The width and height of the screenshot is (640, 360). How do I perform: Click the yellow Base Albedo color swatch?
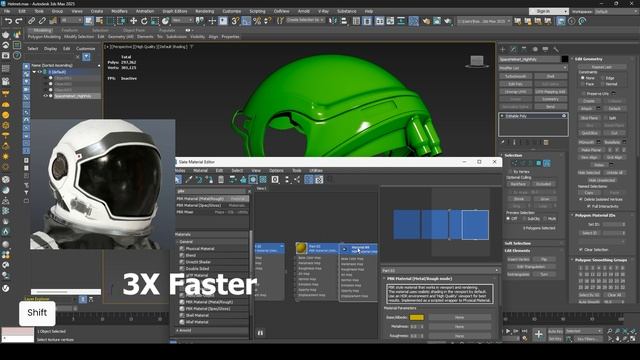tap(417, 317)
